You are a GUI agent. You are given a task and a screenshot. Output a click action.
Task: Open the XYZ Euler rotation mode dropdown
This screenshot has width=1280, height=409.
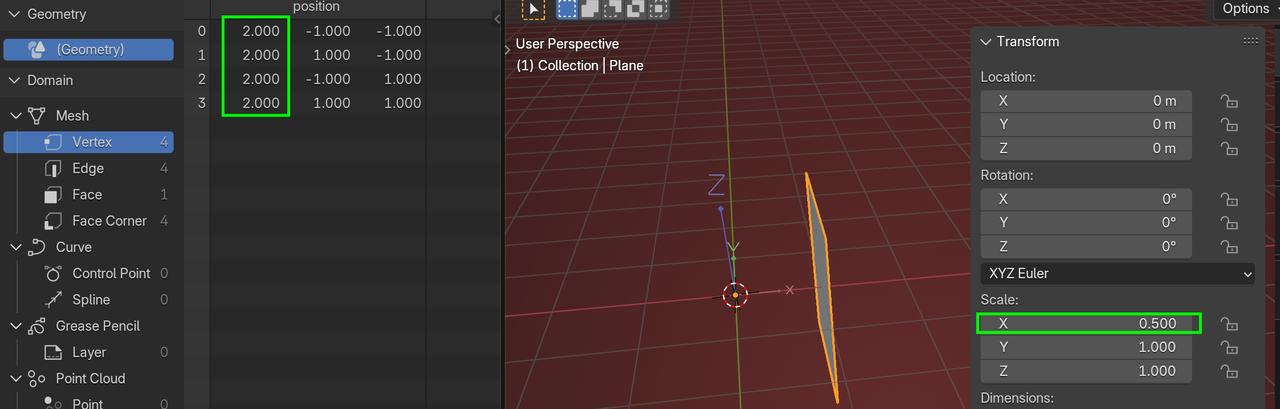1118,273
